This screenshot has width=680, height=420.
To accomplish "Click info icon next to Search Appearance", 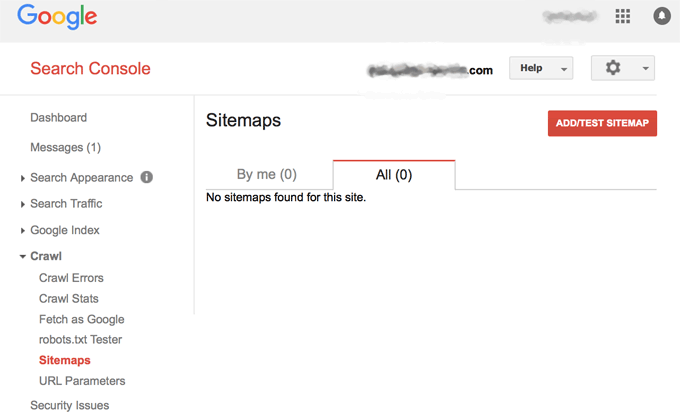I will coord(147,177).
